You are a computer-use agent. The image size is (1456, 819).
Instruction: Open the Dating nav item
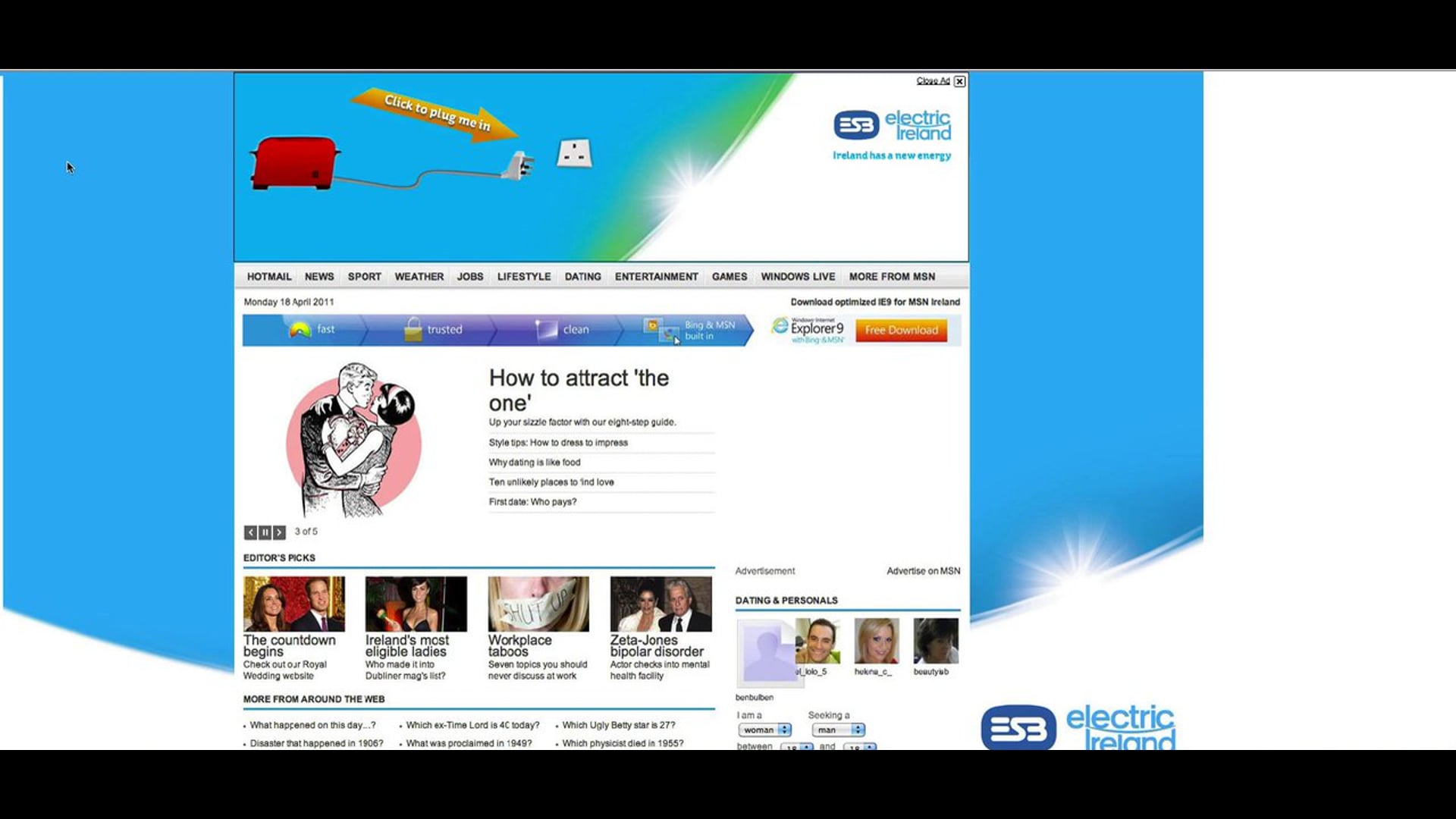(583, 277)
